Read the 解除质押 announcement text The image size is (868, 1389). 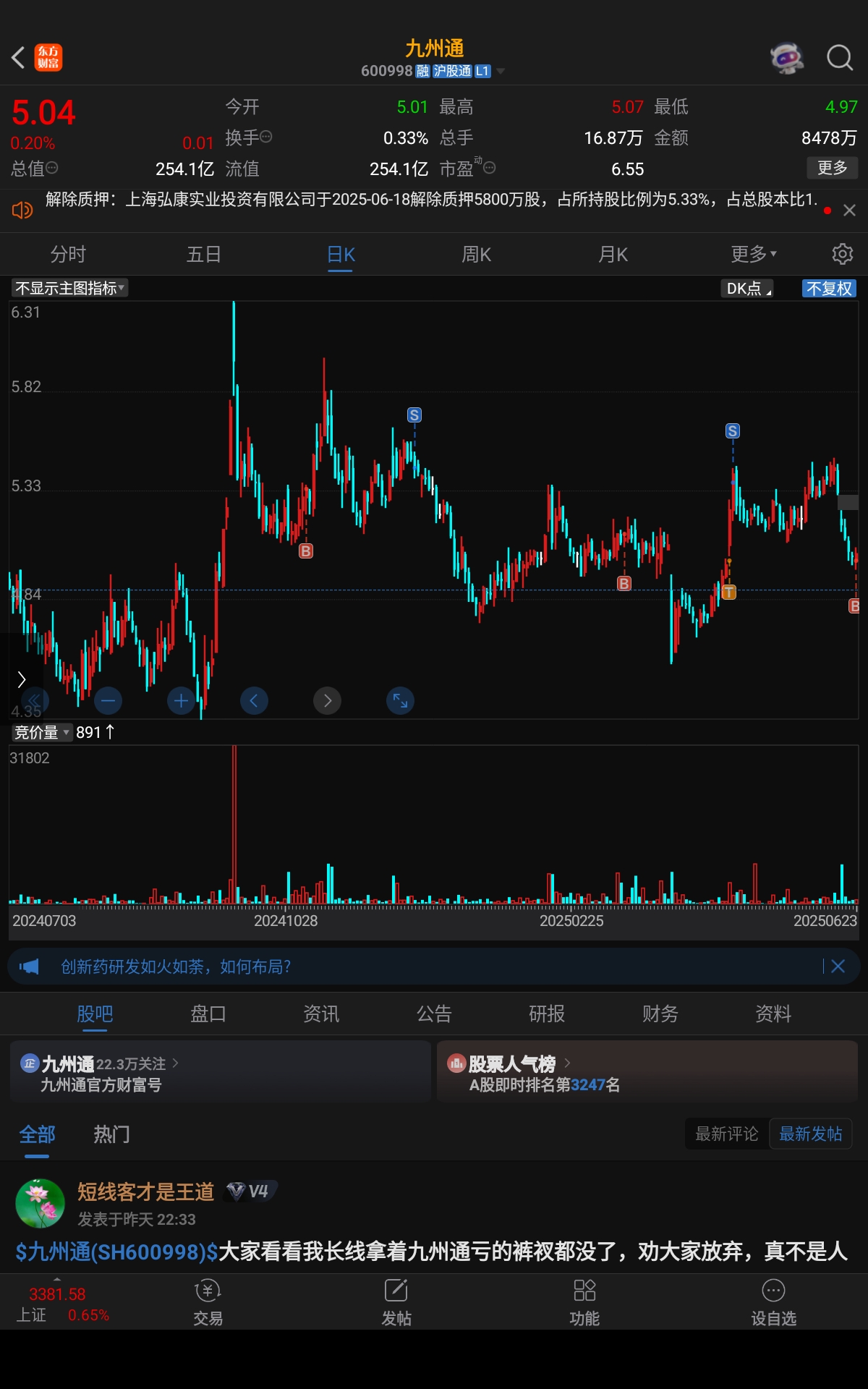431,199
